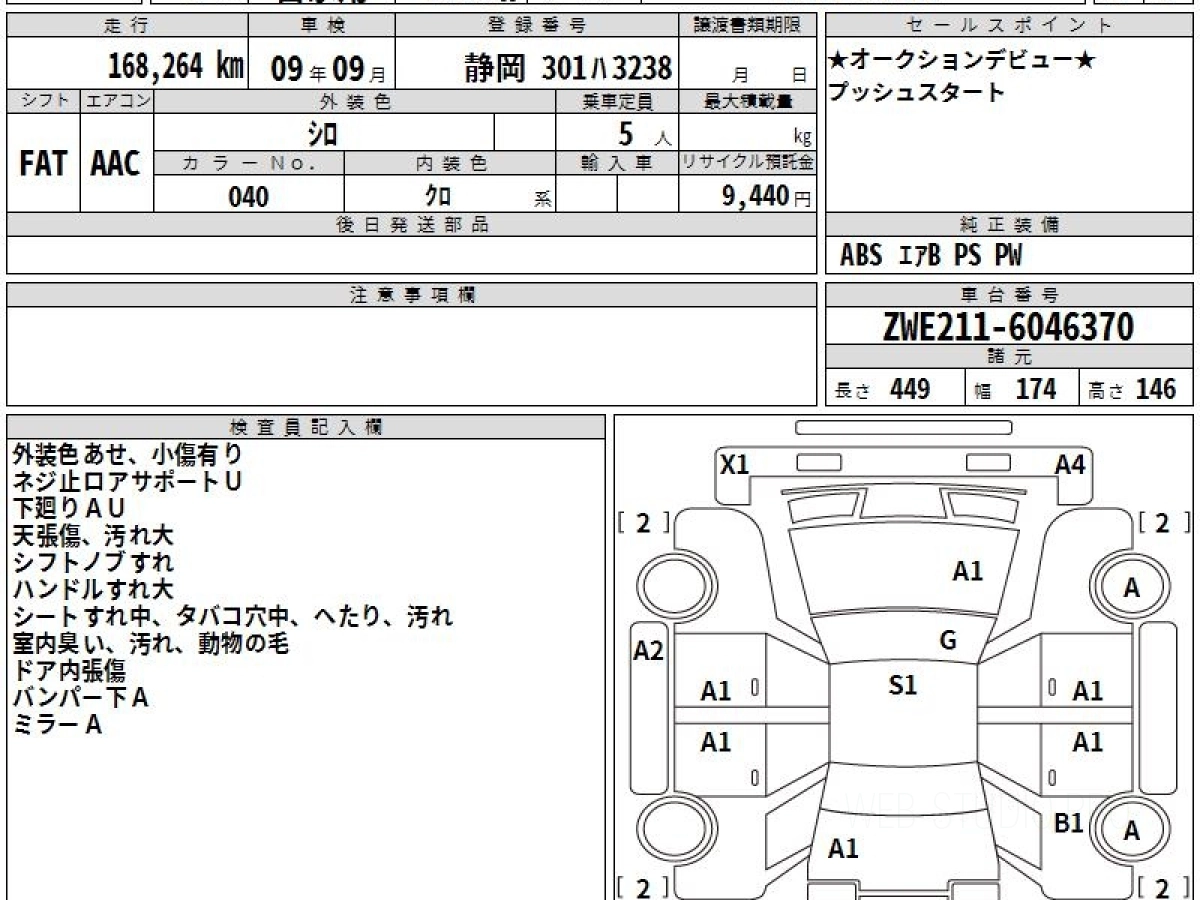Viewport: 1200px width, 900px height.
Task: Select interior color value クロ
Action: [438, 196]
